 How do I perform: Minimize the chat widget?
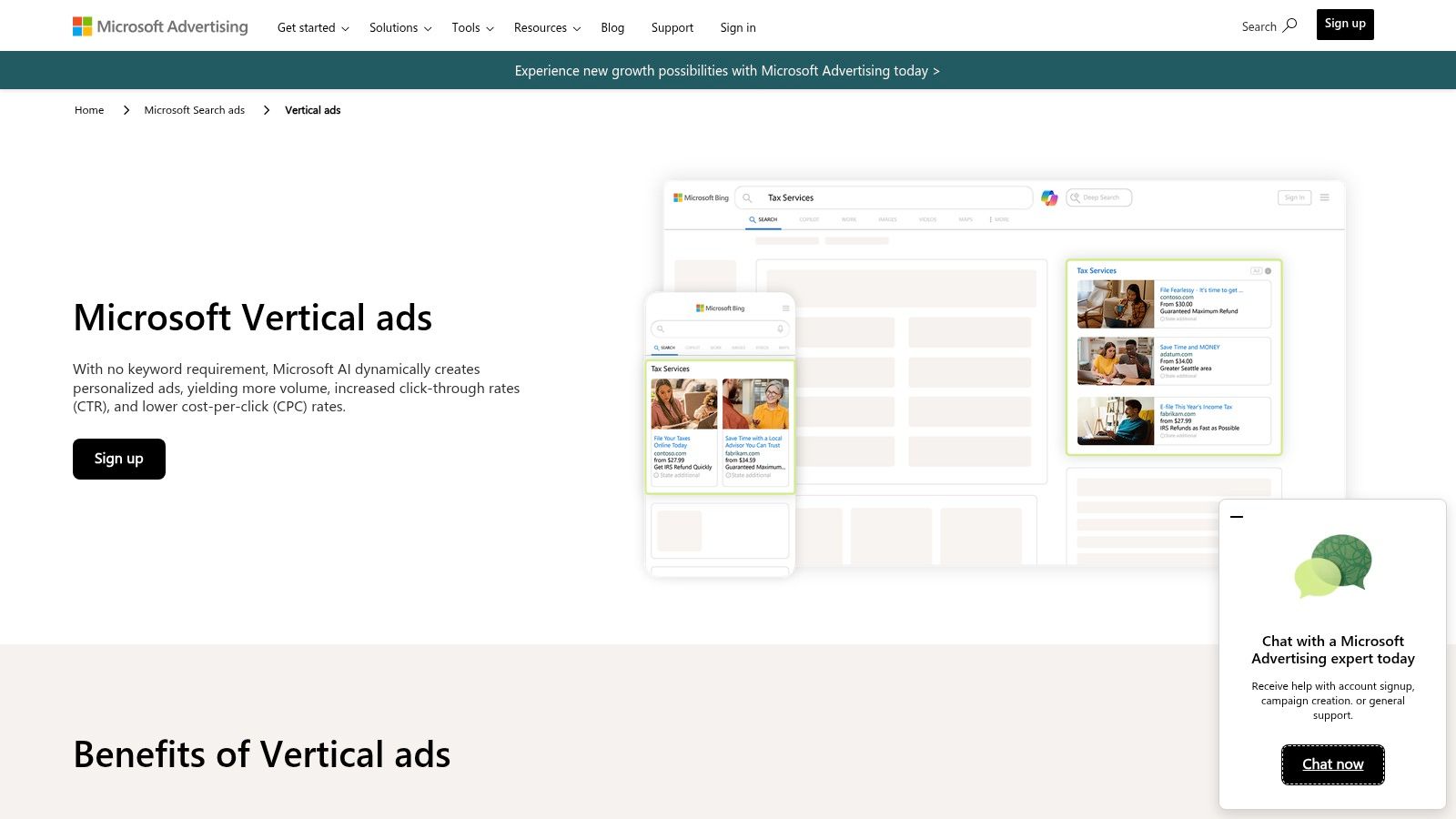pyautogui.click(x=1237, y=516)
